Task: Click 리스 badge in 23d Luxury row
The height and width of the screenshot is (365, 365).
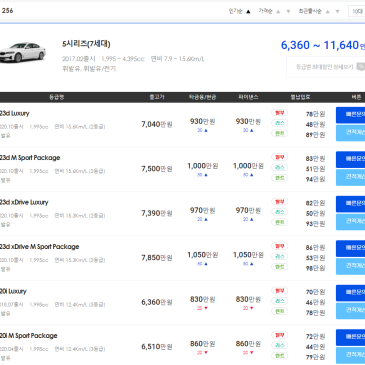Action: pos(279,123)
